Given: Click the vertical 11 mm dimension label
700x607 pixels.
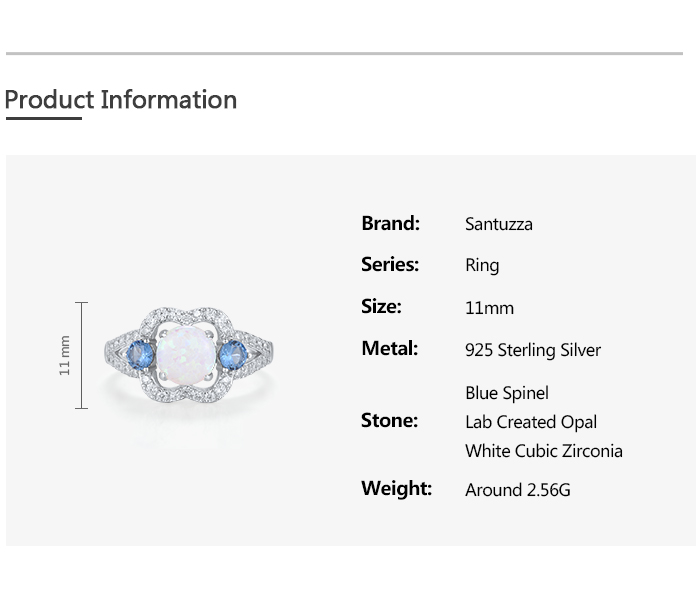Looking at the screenshot, I should (66, 355).
